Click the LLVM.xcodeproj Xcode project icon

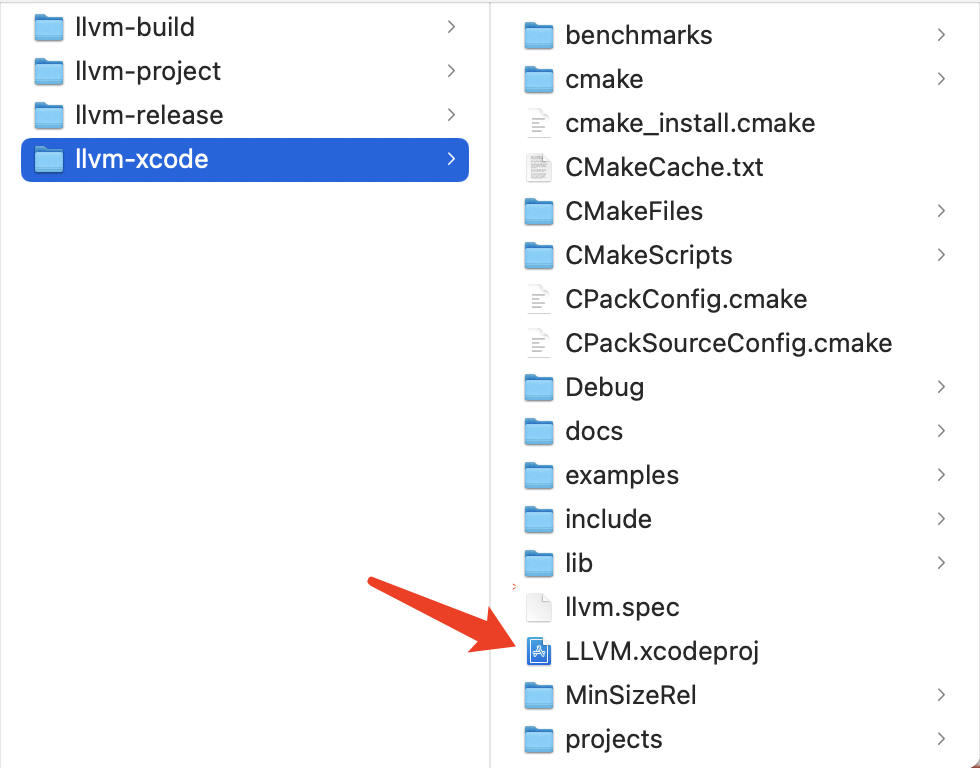[539, 652]
